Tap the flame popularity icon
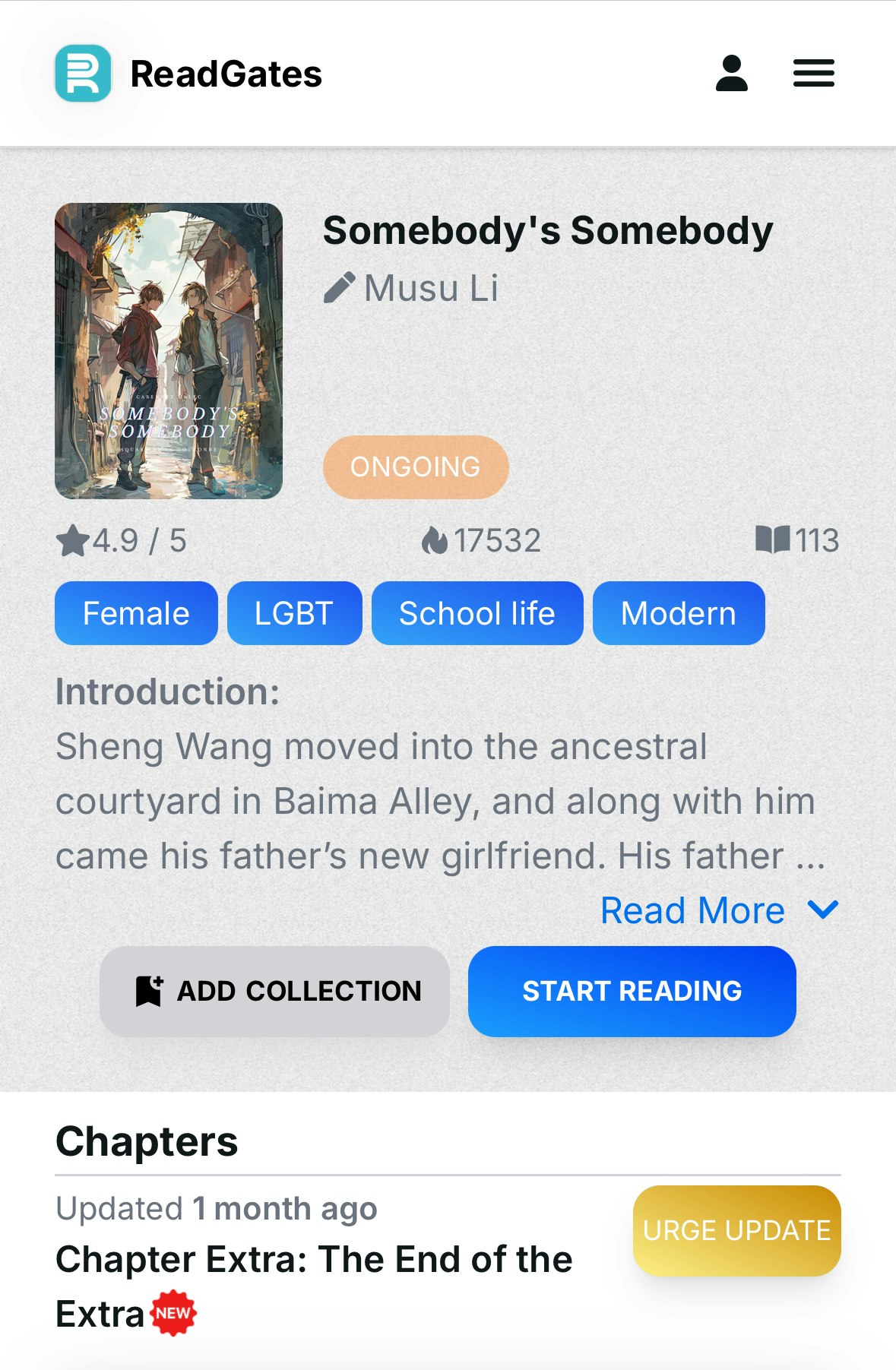The height and width of the screenshot is (1370, 896). tap(435, 541)
